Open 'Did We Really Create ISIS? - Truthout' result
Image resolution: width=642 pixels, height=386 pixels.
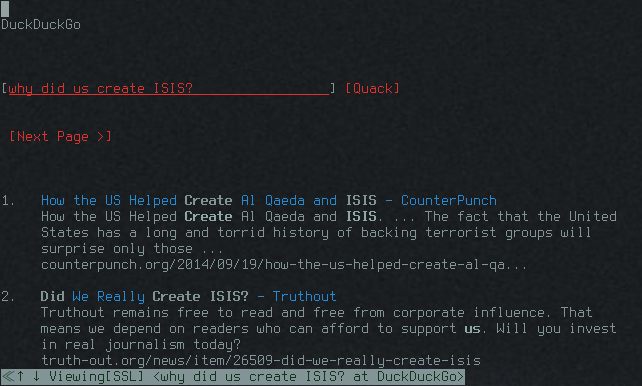(x=188, y=296)
